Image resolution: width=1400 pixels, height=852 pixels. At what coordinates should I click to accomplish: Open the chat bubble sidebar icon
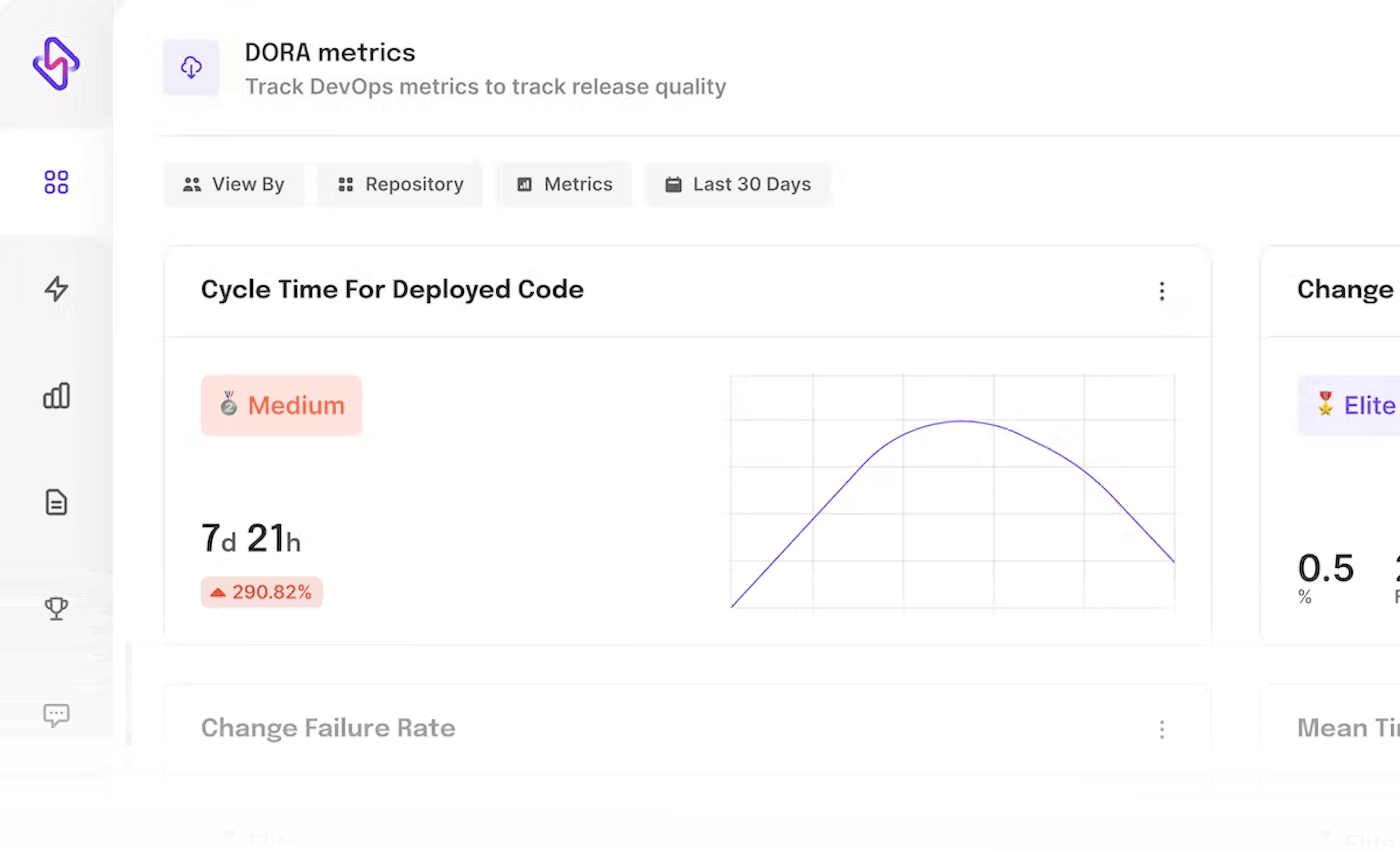click(x=56, y=716)
